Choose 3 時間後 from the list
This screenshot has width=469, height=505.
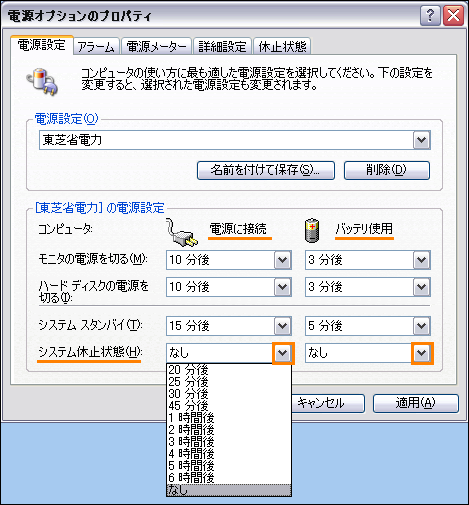[x=229, y=442]
